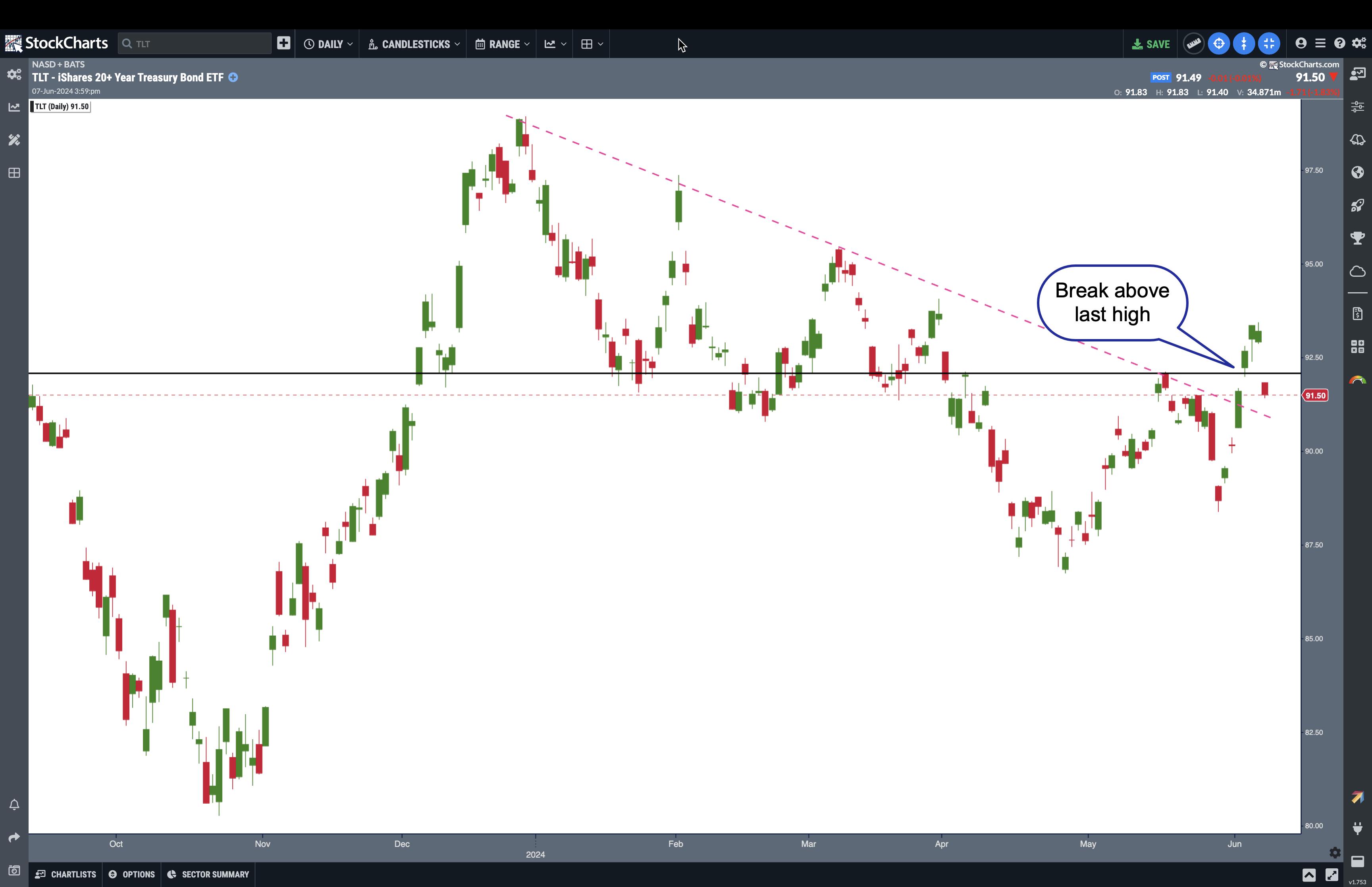Click the green SAVE button
The height and width of the screenshot is (887, 1372).
[1150, 44]
